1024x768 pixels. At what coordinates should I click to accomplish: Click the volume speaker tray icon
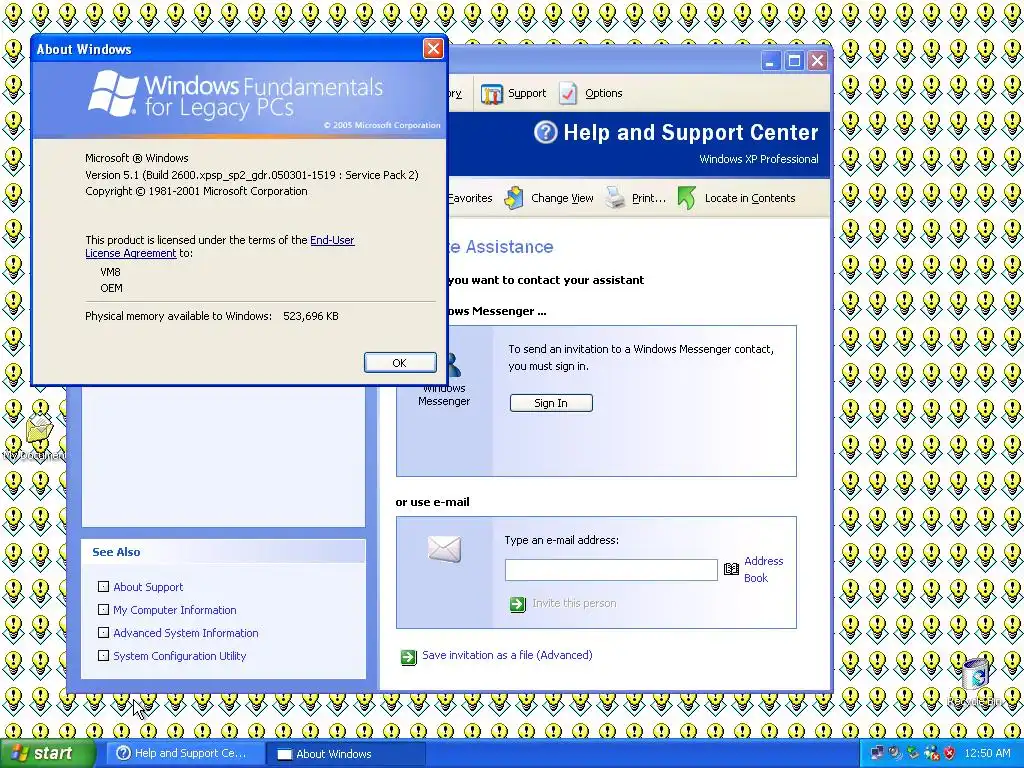(x=895, y=753)
